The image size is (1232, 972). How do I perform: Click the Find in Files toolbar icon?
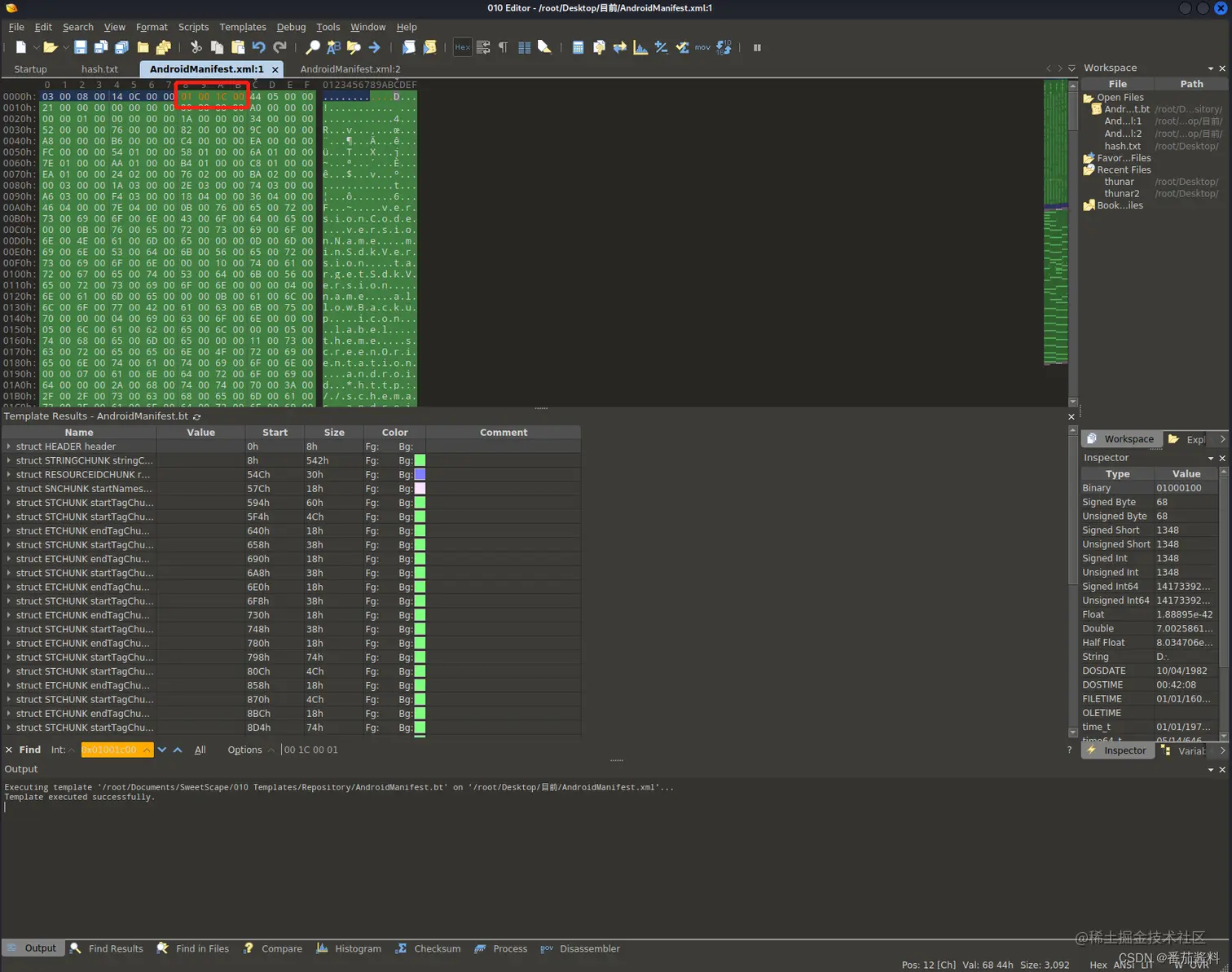[354, 47]
